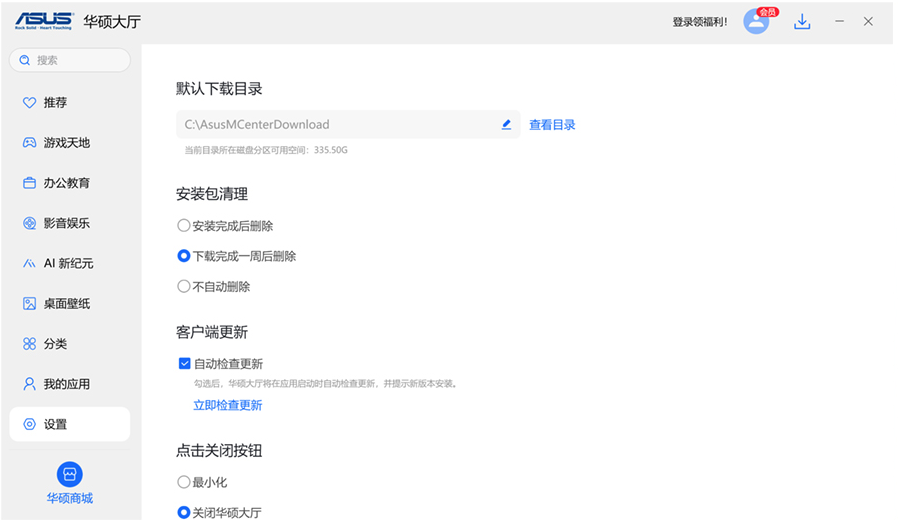Click the AI 新纪元 sidebar icon
This screenshot has height=520, width=898.
[x=29, y=263]
